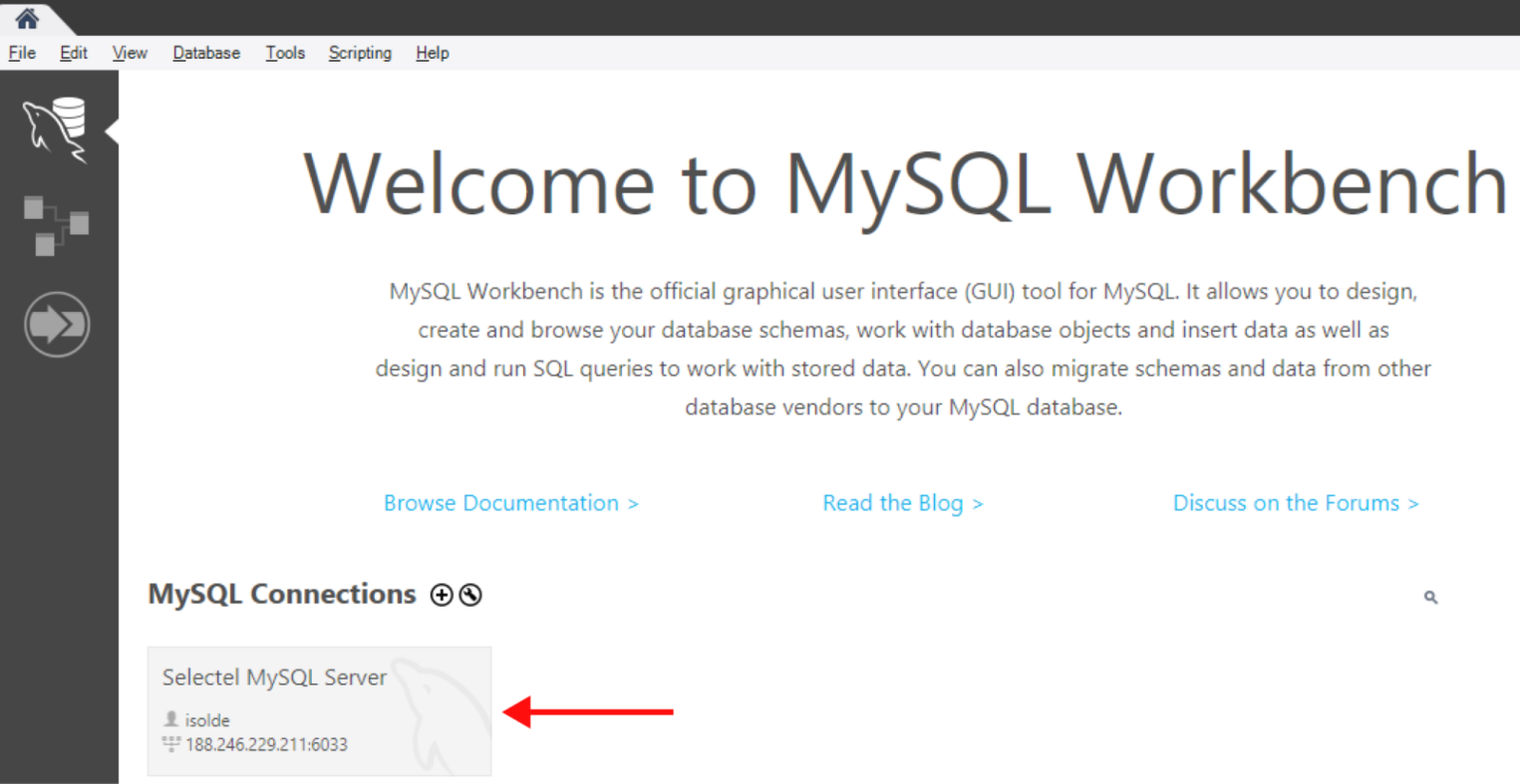Select the MySQL connections dolphin sidebar icon
Image resolution: width=1520 pixels, height=784 pixels.
pyautogui.click(x=57, y=130)
